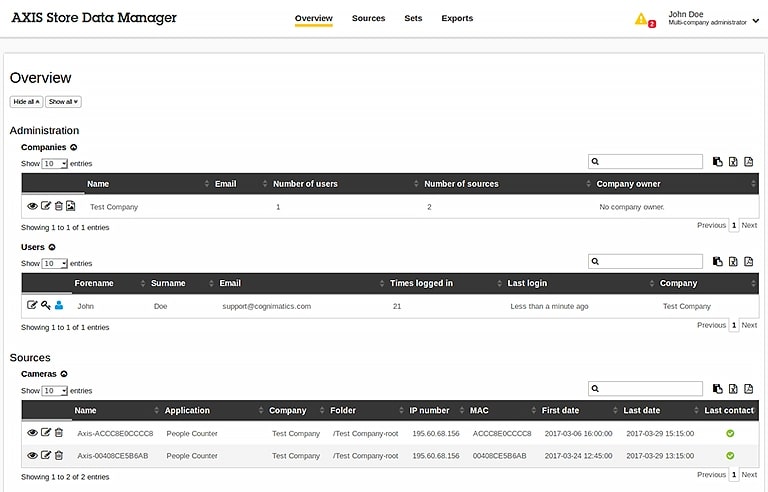768x492 pixels.
Task: Click Next in Cameras table pagination
Action: (x=749, y=475)
